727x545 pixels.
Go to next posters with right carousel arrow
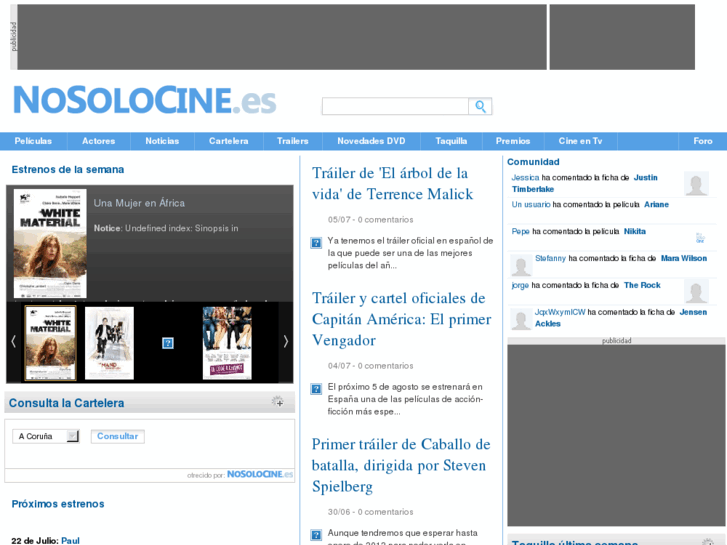tap(286, 341)
